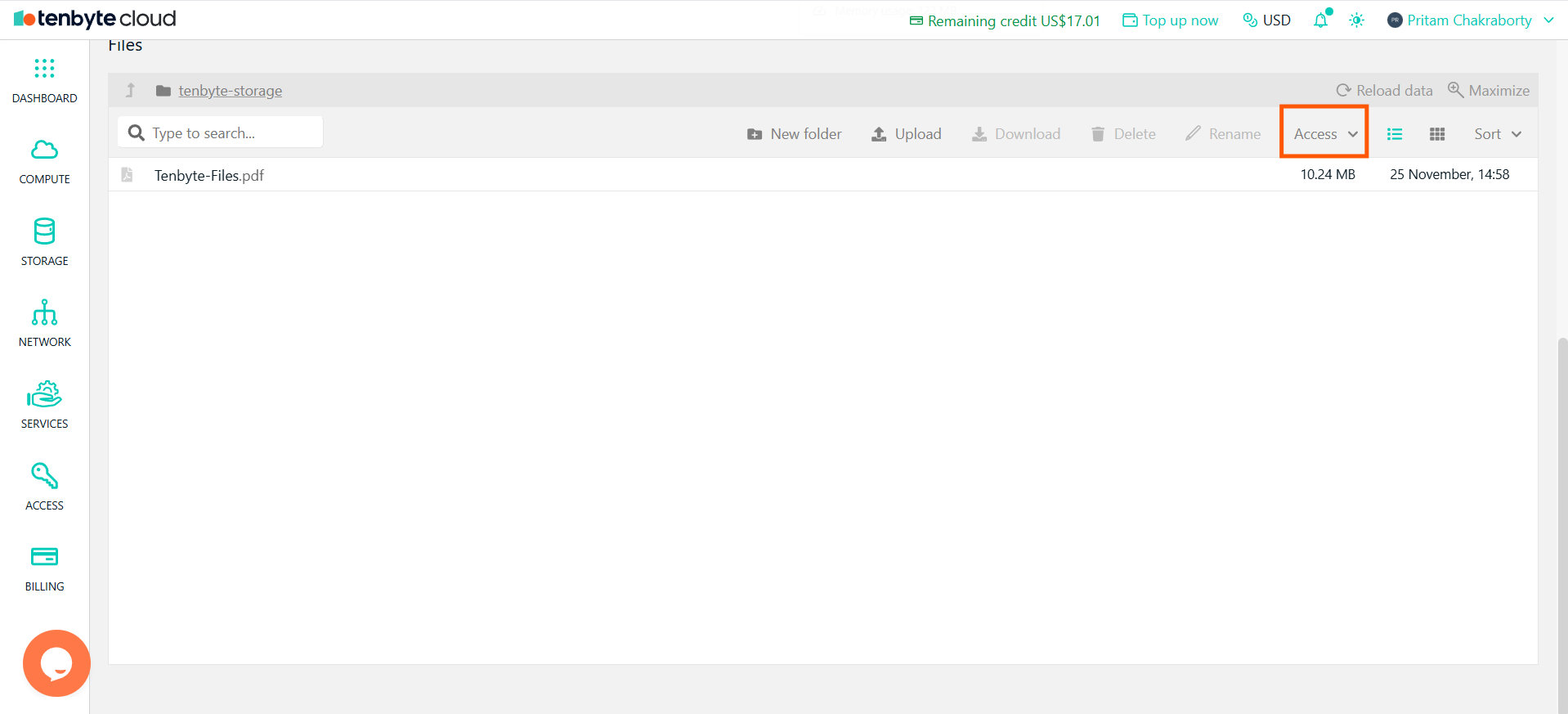The height and width of the screenshot is (714, 1568).
Task: Select the Tenbyte-Files.pdf row
Action: (x=823, y=174)
